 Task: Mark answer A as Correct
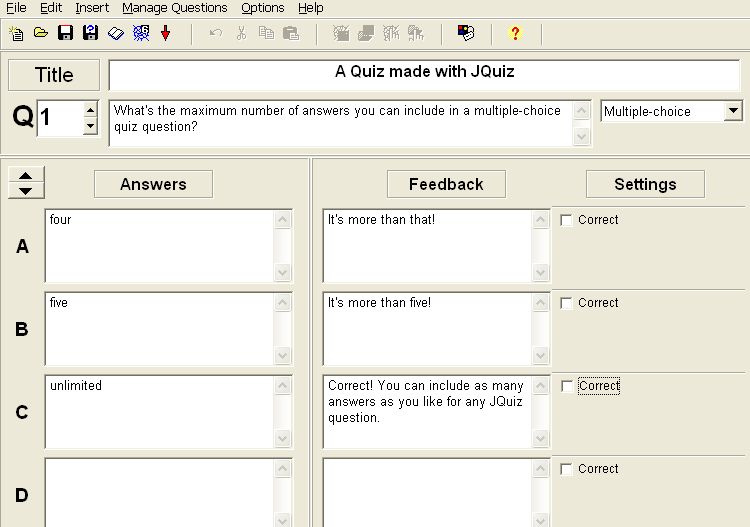coord(566,220)
